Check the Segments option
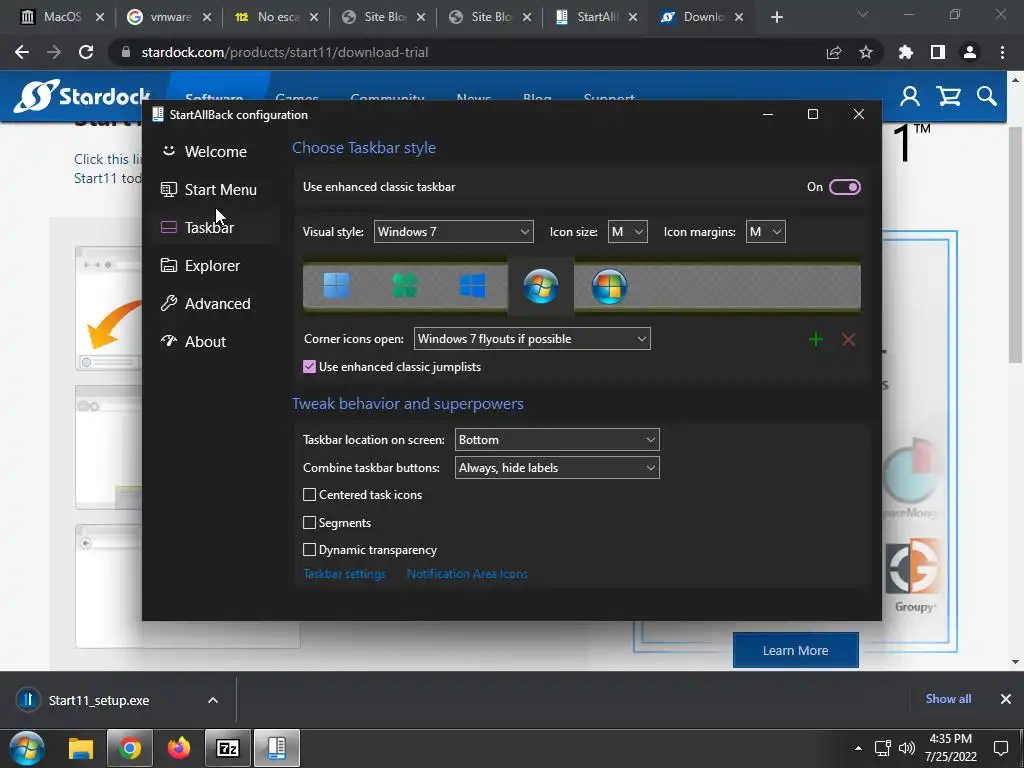This screenshot has height=768, width=1024. point(310,522)
